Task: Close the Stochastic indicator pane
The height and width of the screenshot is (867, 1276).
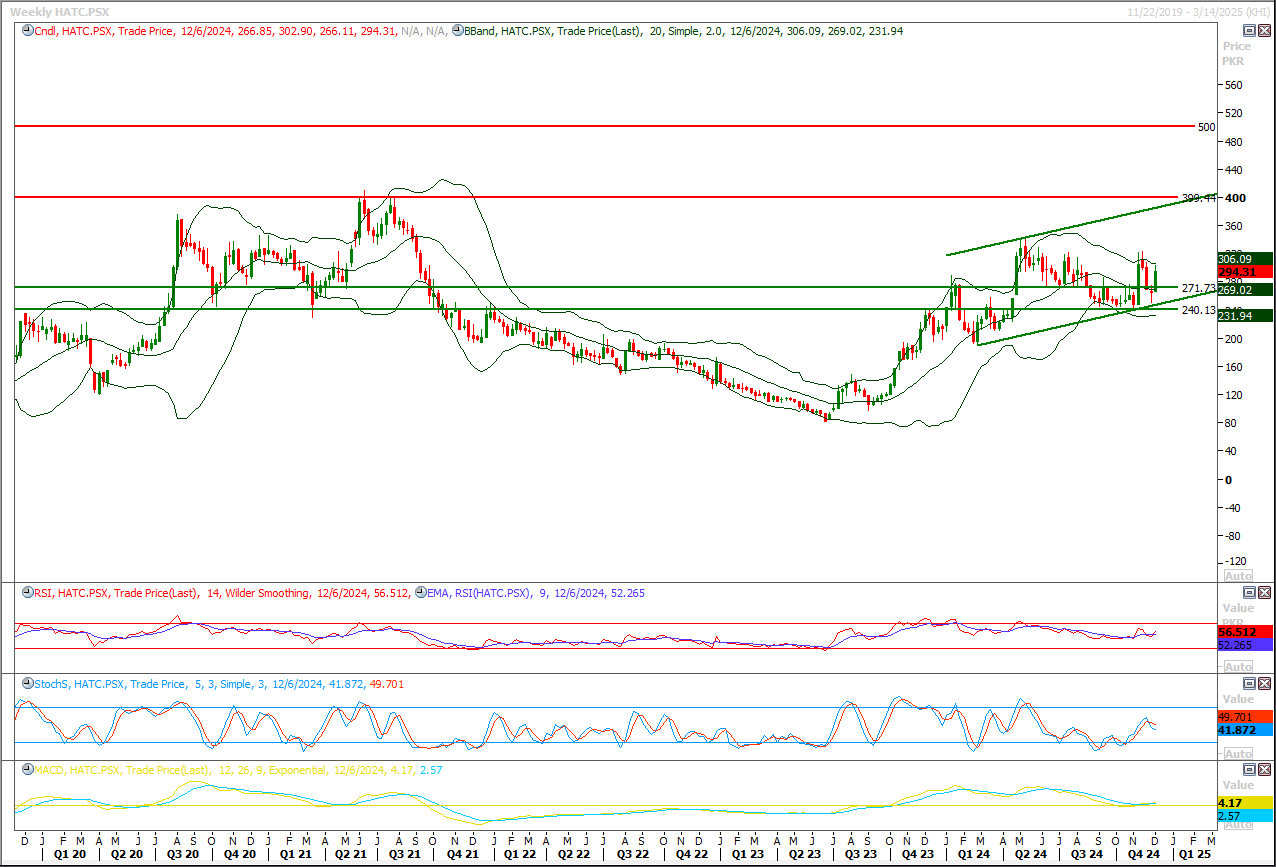Action: (x=1263, y=684)
